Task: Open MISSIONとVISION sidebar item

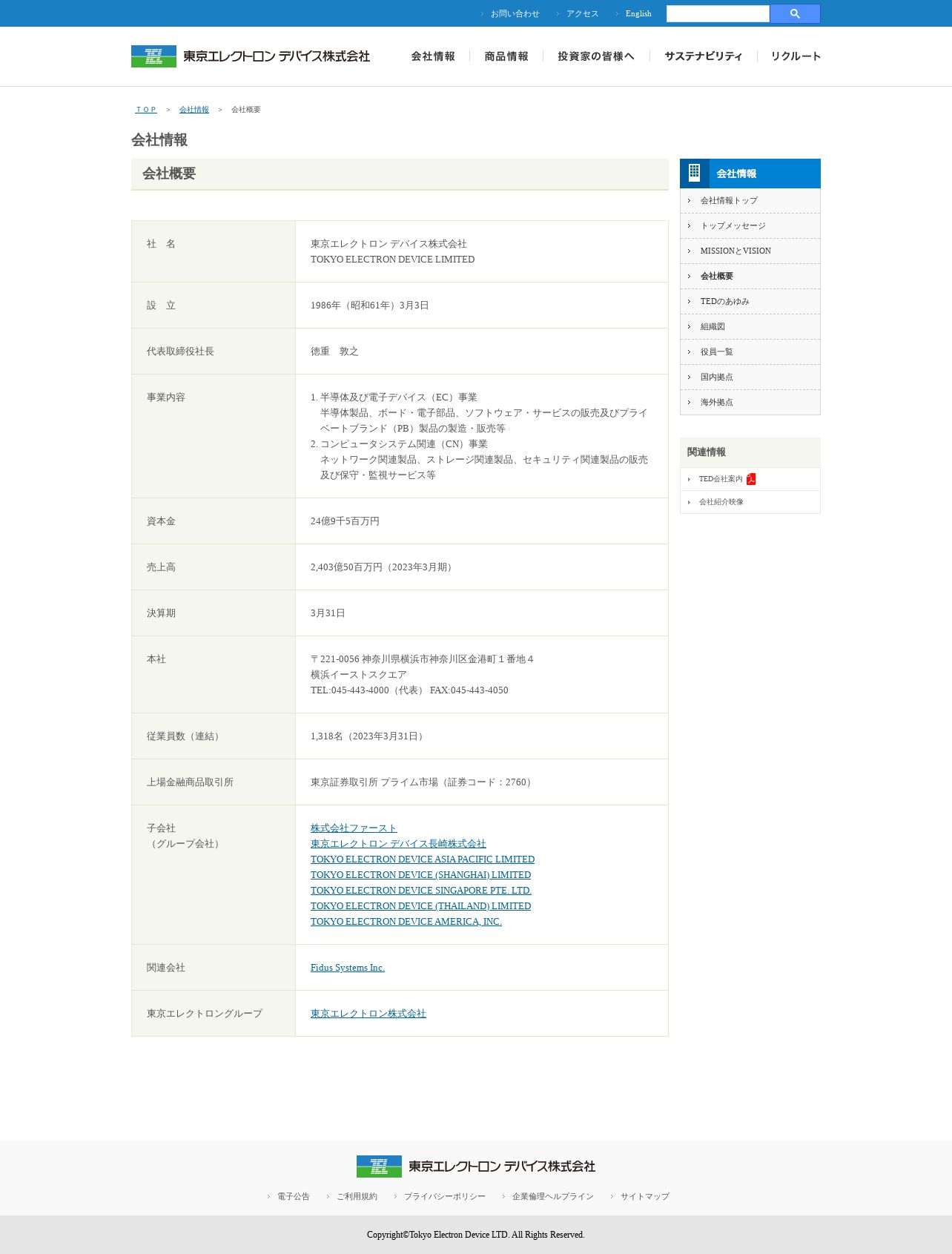Action: click(750, 251)
